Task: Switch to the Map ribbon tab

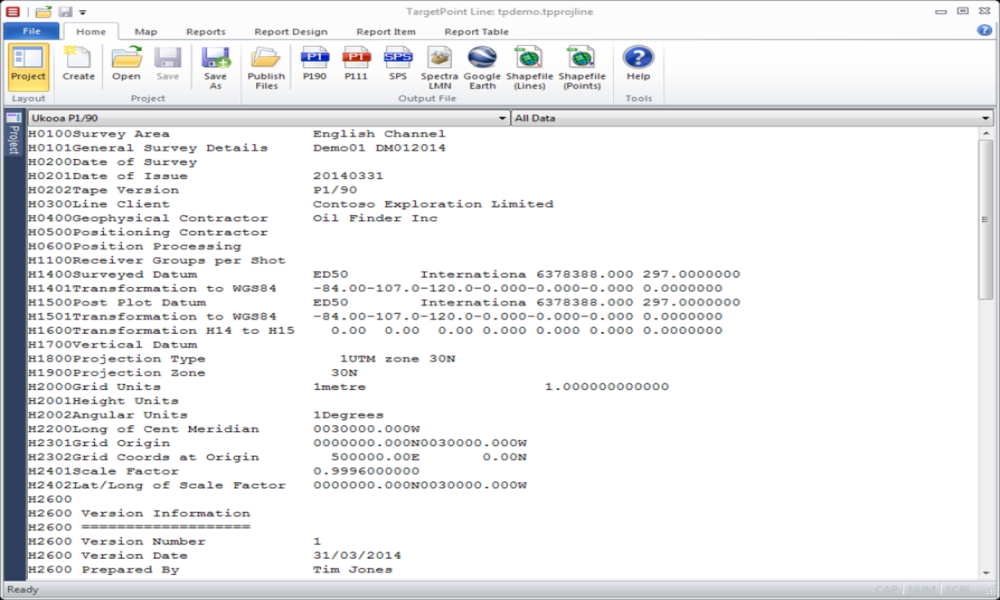Action: click(146, 32)
